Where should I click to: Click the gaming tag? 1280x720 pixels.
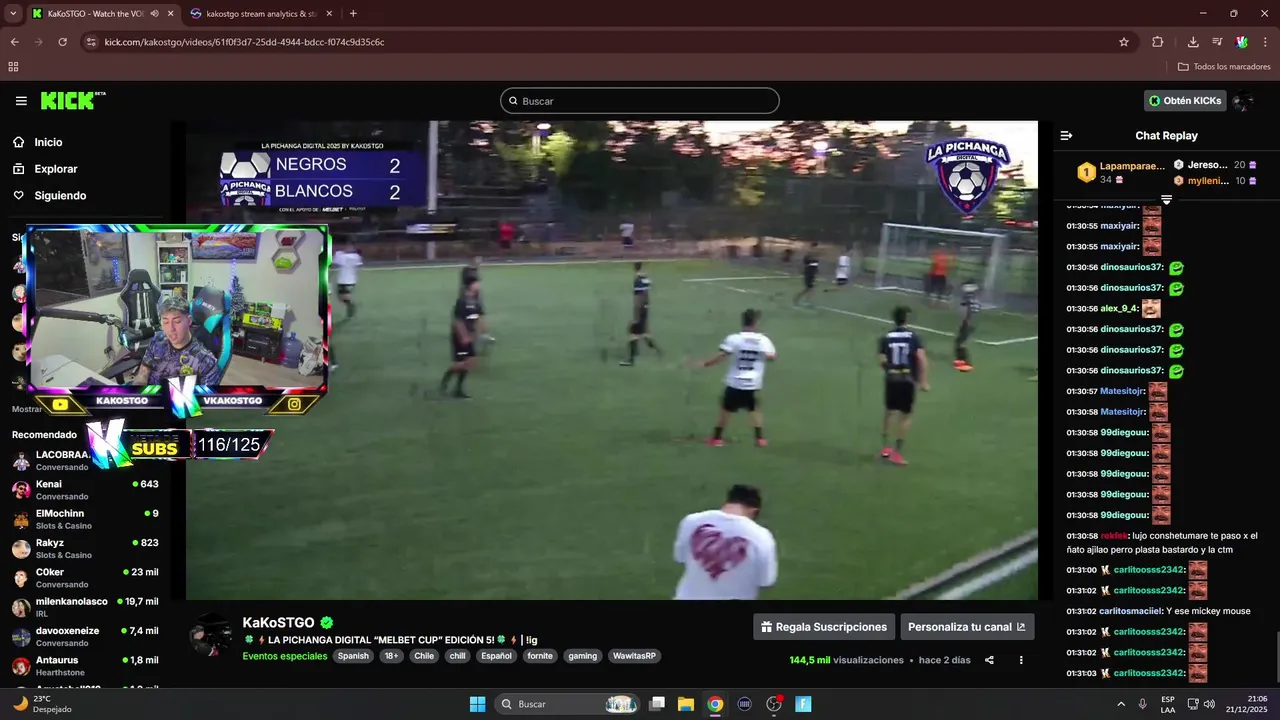pyautogui.click(x=583, y=656)
